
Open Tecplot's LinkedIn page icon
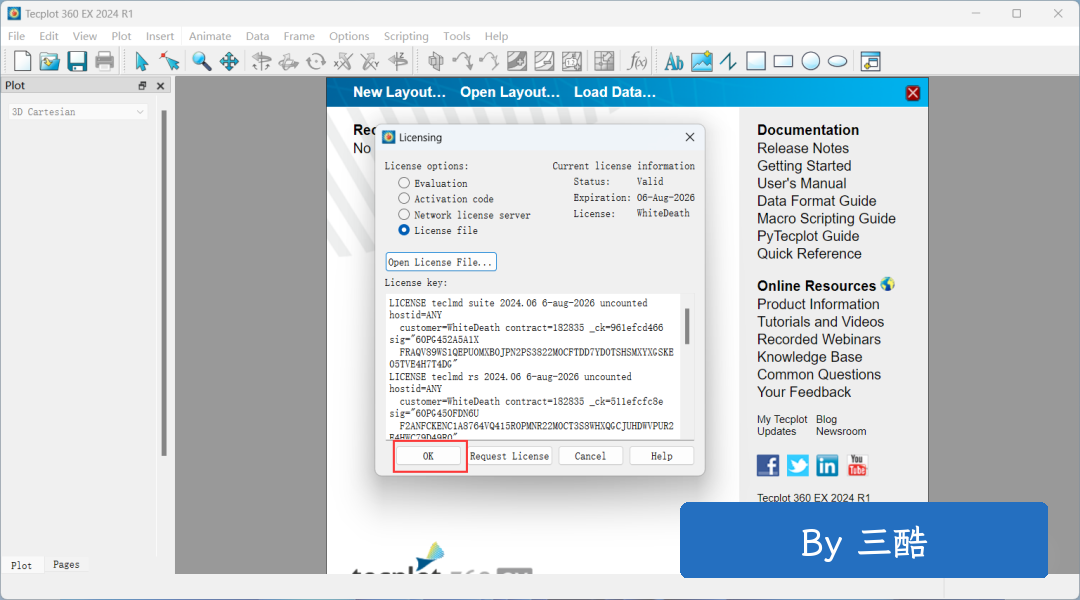[x=827, y=466]
